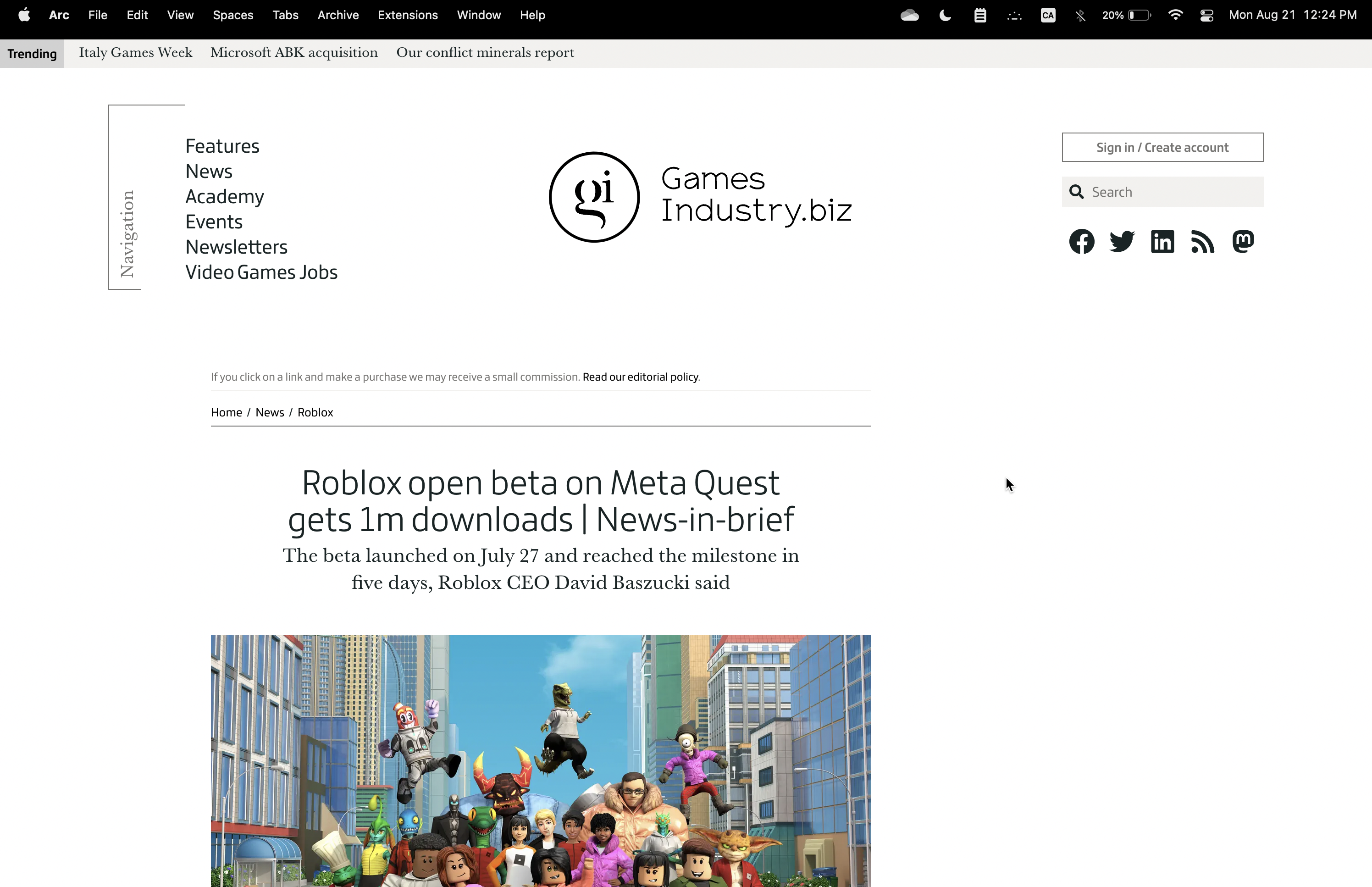
Task: Open the Edit menu
Action: click(137, 15)
